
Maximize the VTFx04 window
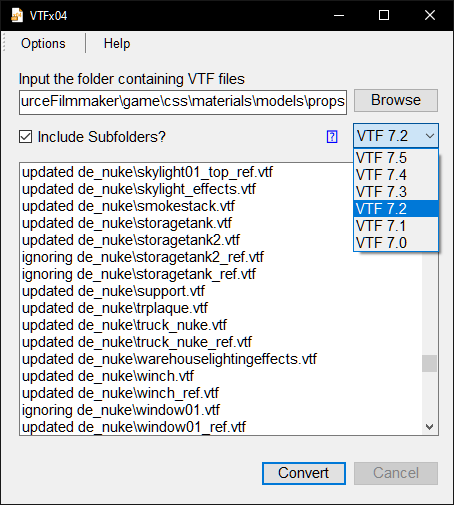click(x=384, y=15)
